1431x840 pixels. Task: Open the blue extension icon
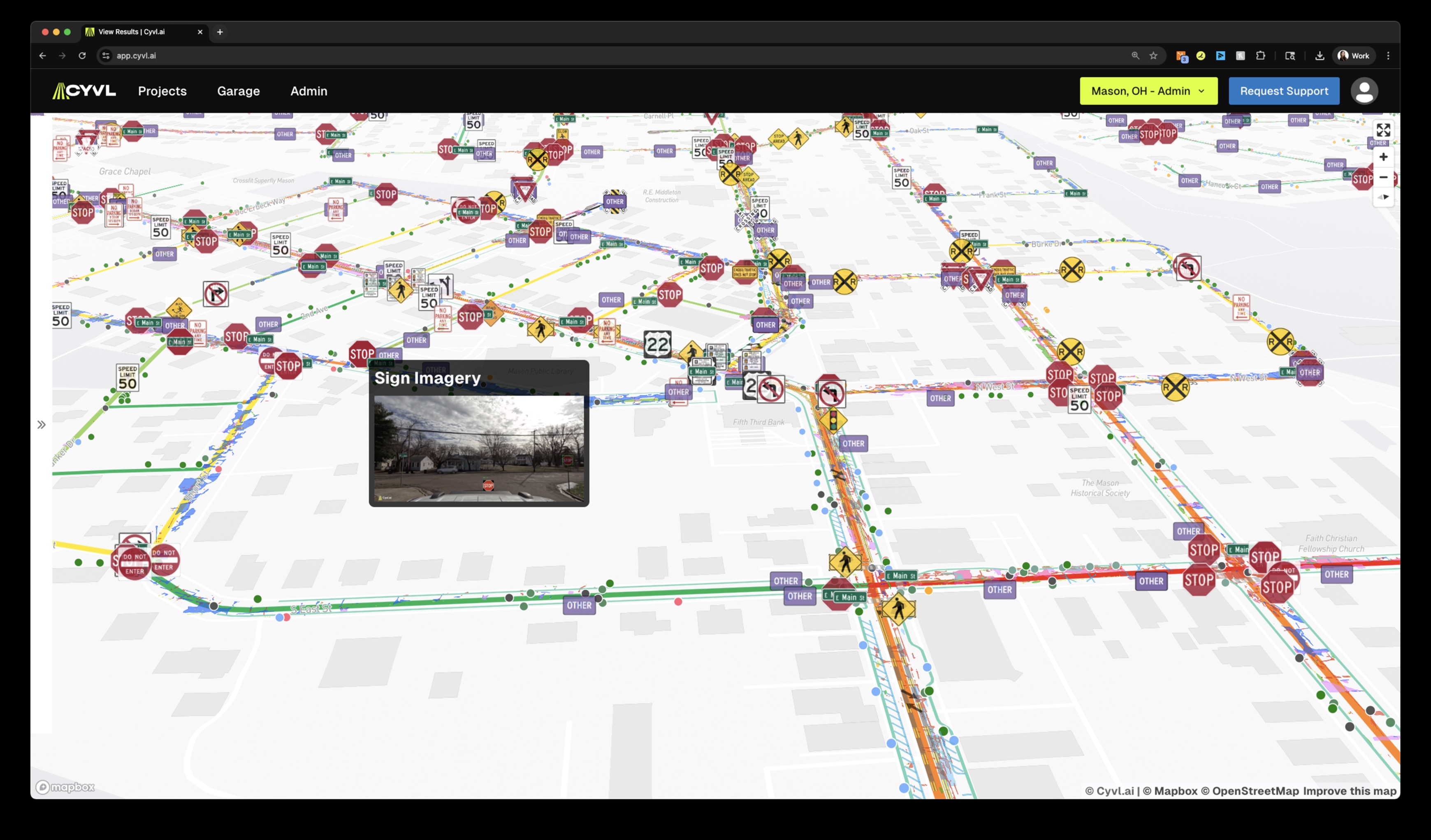click(1220, 56)
